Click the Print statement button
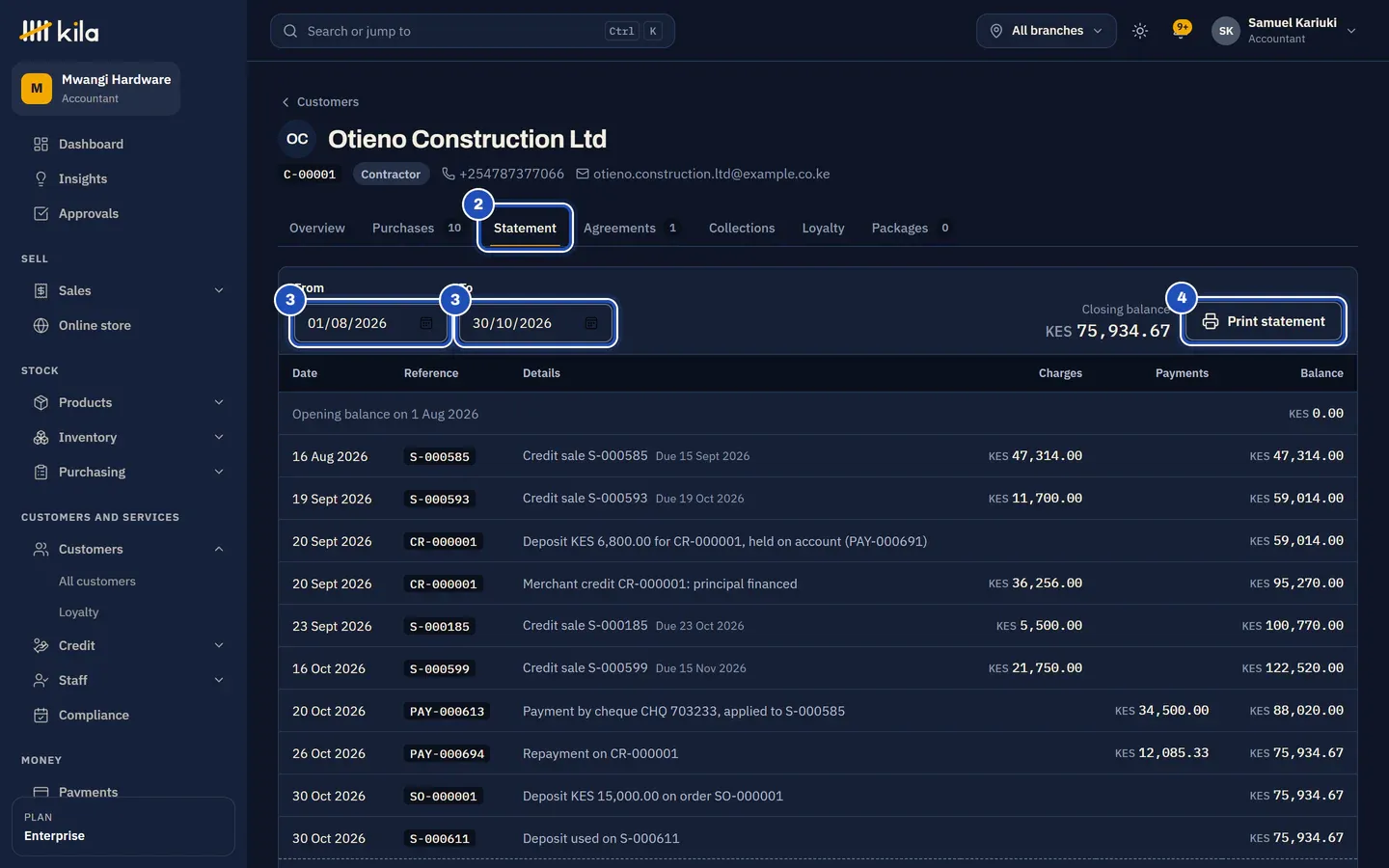This screenshot has height=868, width=1389. click(x=1263, y=321)
